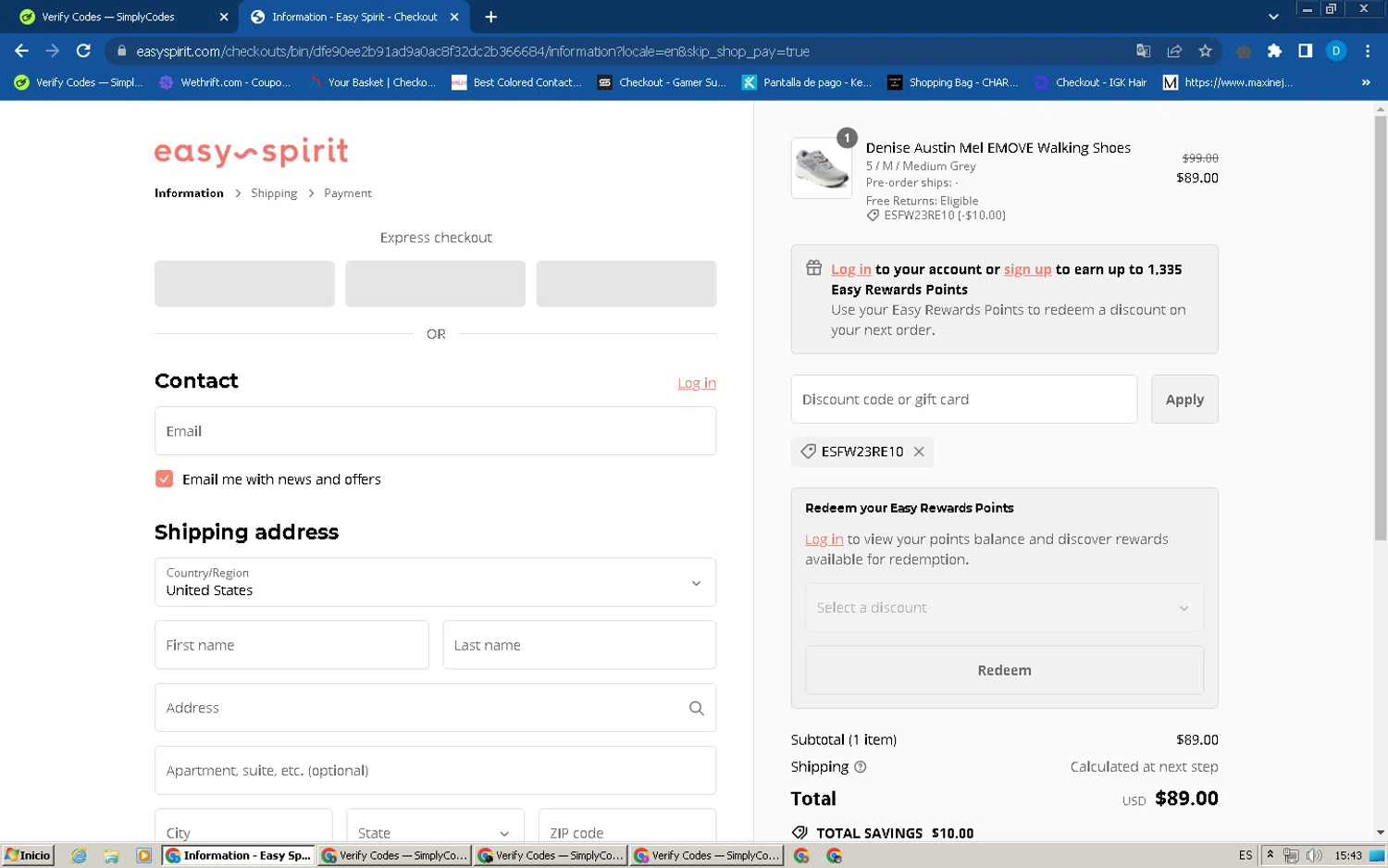This screenshot has height=868, width=1388.
Task: Open the Verify Codes bookmark in bookmarks bar
Action: pyautogui.click(x=79, y=82)
